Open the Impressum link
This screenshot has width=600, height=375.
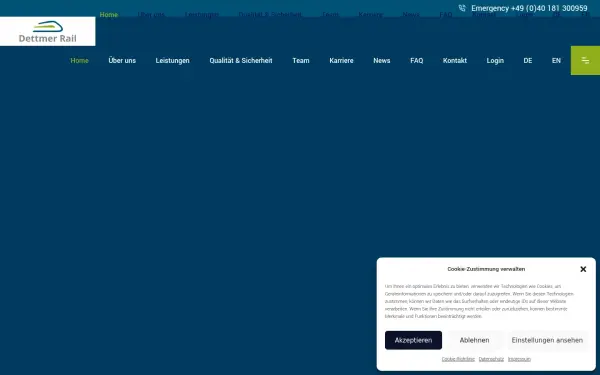click(x=519, y=359)
